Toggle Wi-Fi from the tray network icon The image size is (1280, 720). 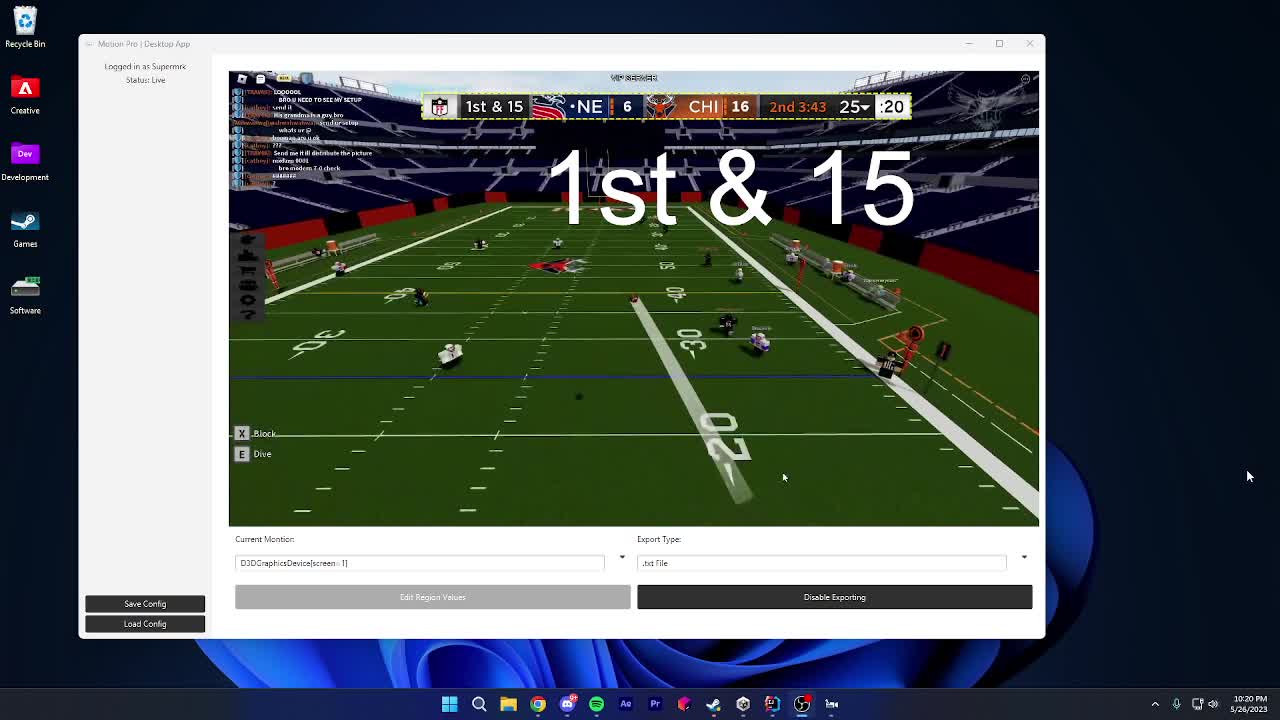click(1197, 704)
